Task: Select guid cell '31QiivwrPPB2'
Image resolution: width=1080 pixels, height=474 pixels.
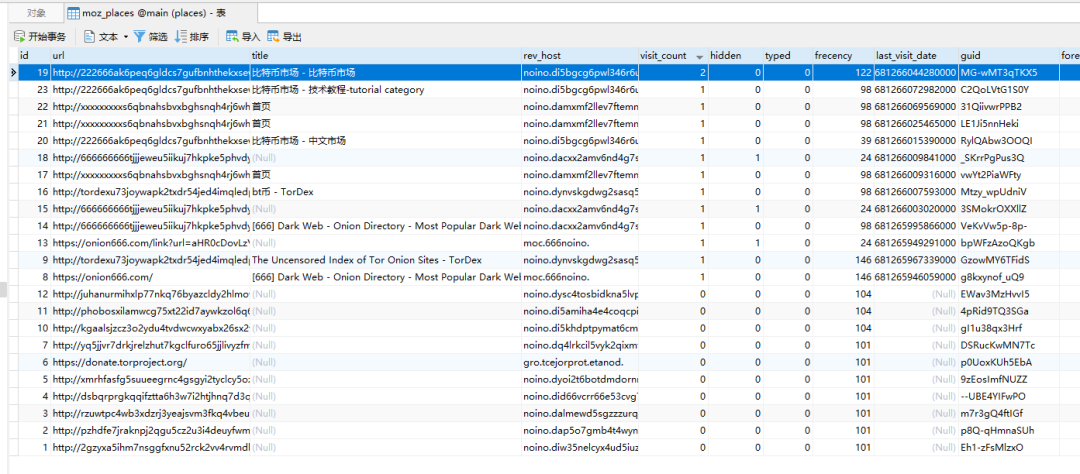Action: pyautogui.click(x=1008, y=107)
